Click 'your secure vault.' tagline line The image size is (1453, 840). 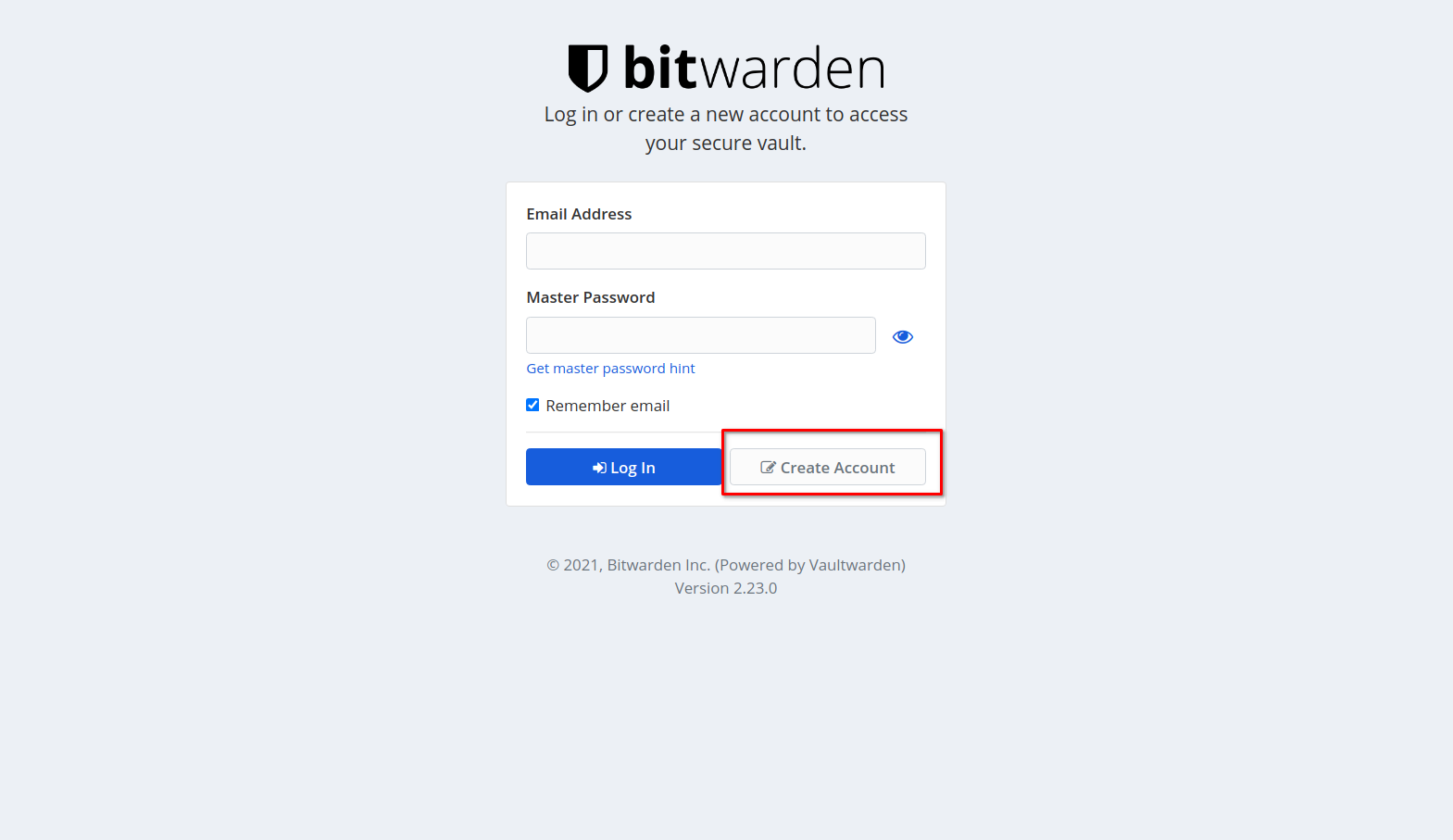726,143
